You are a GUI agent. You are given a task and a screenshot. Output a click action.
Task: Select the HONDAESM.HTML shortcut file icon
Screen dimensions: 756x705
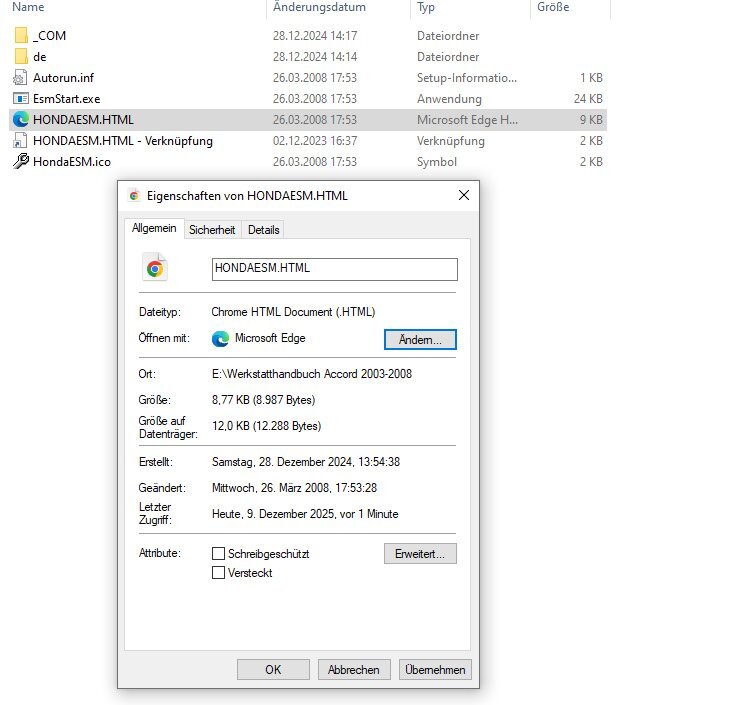pos(21,141)
